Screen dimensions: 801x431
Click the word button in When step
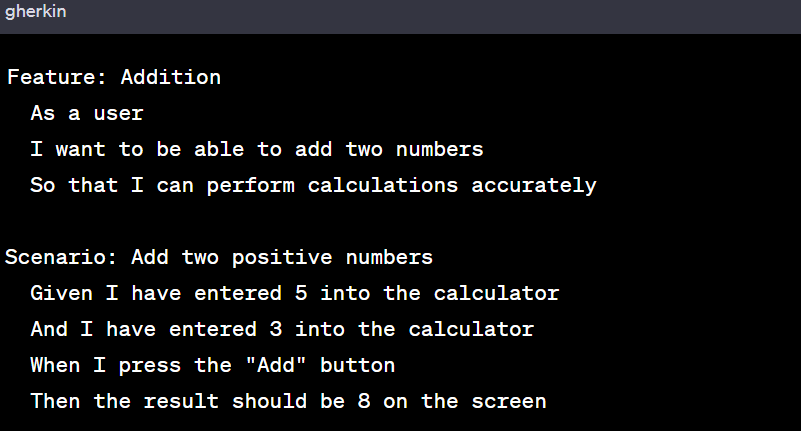point(358,365)
